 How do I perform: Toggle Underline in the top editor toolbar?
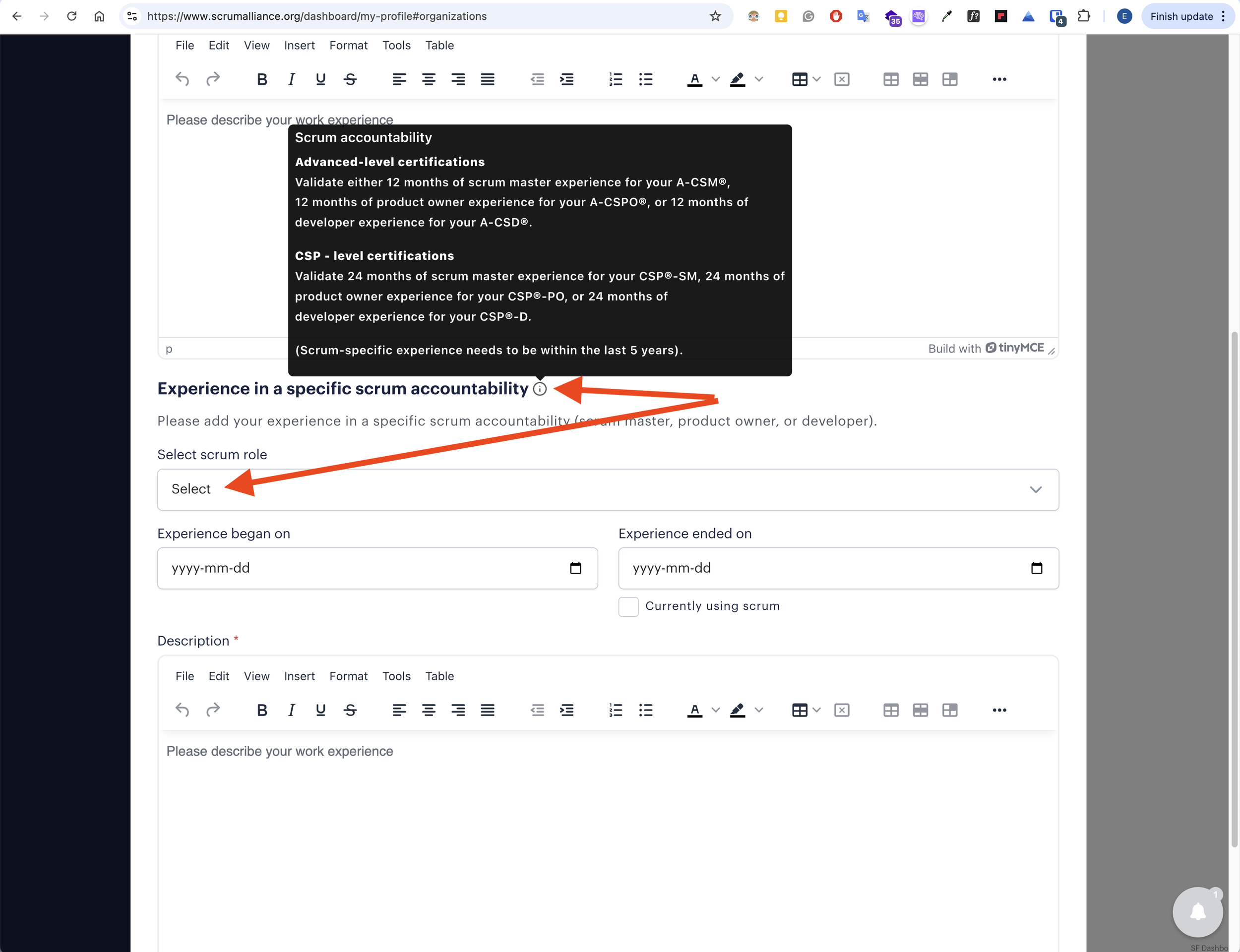point(320,79)
